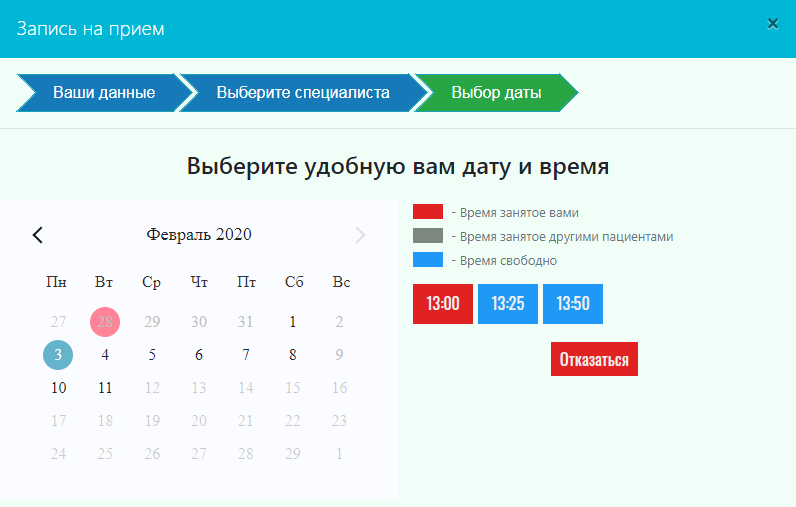Click red 'Время занятое вами' legend swatch

point(428,212)
